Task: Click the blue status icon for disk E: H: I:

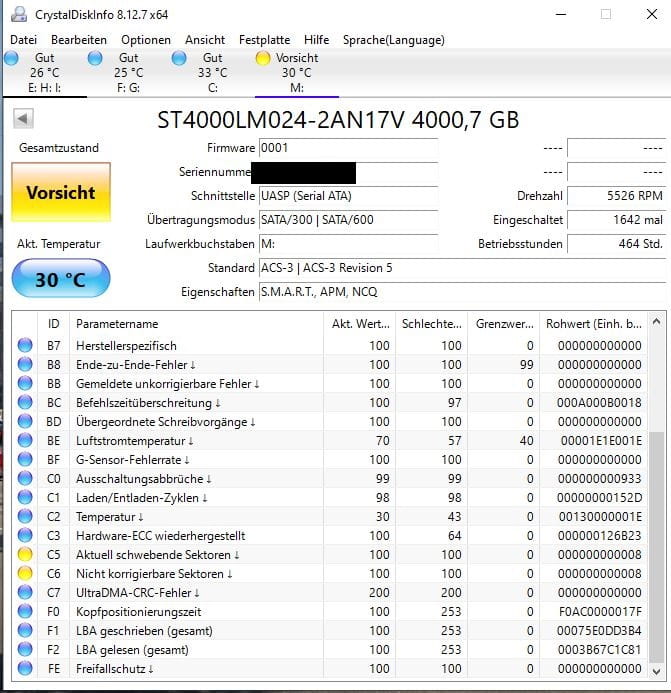Action: [11, 59]
